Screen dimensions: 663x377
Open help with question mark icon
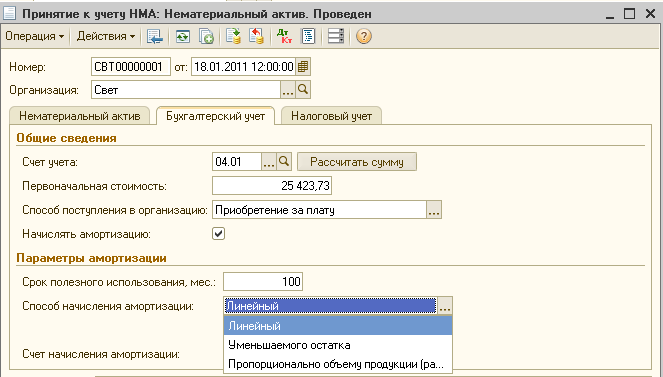pyautogui.click(x=364, y=36)
